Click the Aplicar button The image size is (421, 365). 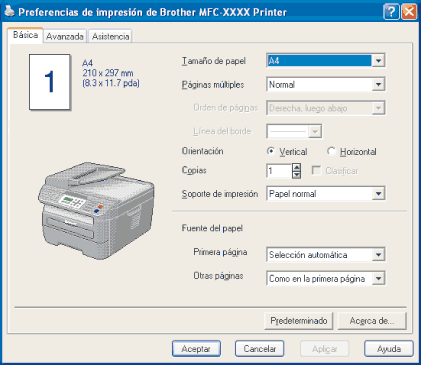[x=324, y=349]
